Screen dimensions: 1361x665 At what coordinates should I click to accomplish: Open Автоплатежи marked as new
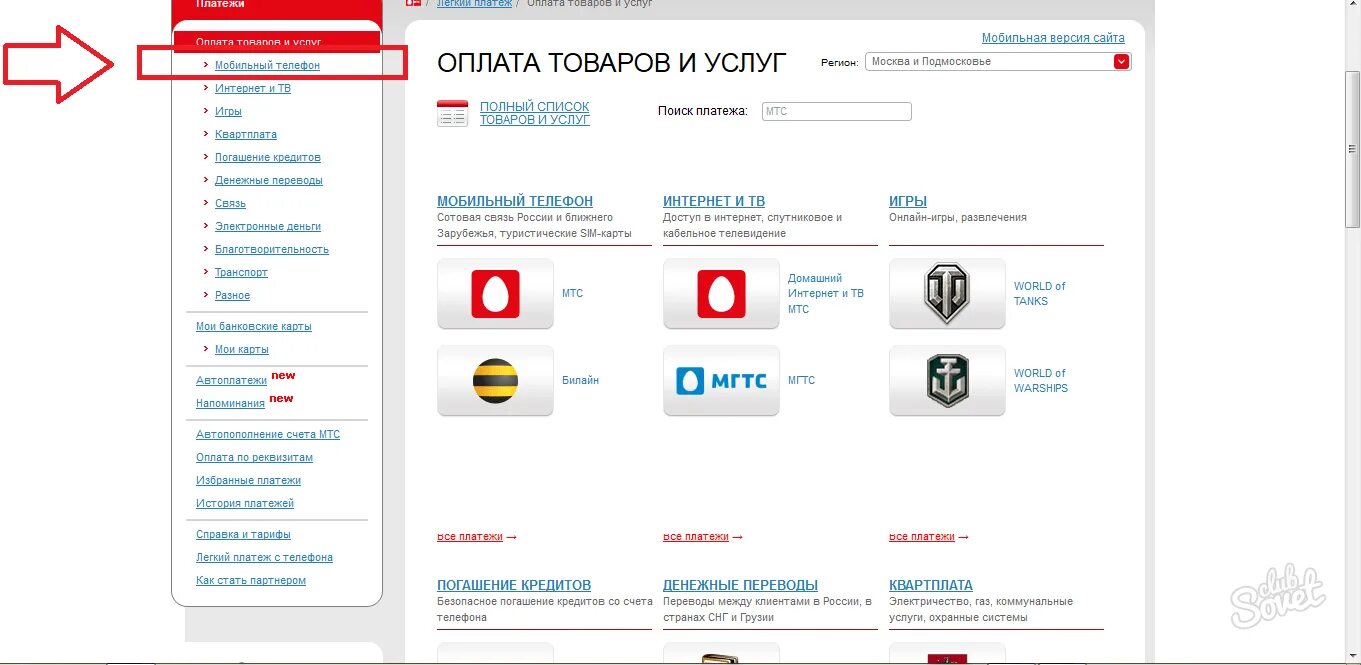click(x=231, y=380)
